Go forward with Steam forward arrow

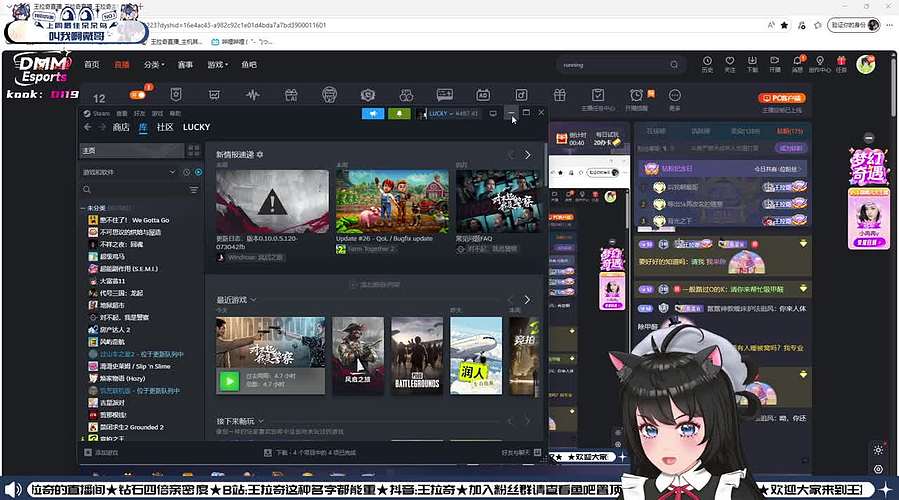[101, 127]
